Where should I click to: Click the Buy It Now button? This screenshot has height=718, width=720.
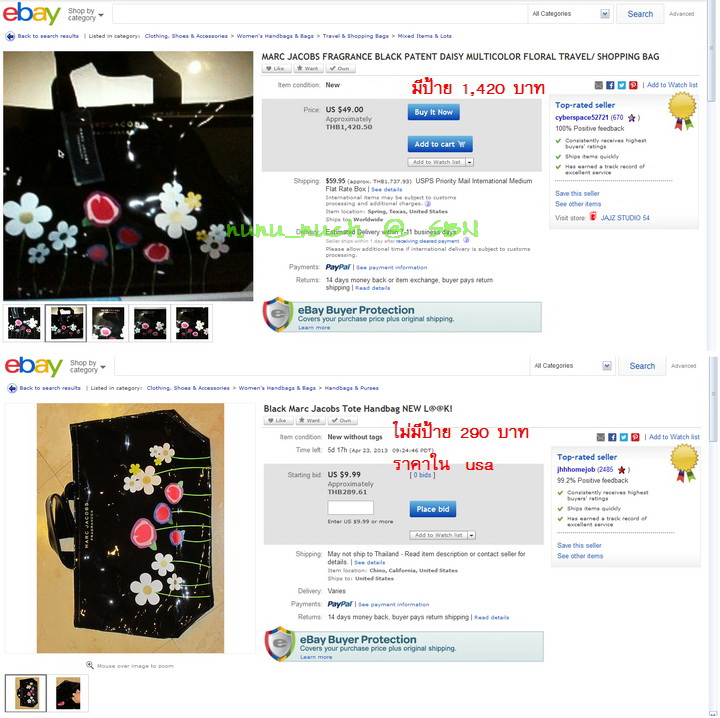433,112
